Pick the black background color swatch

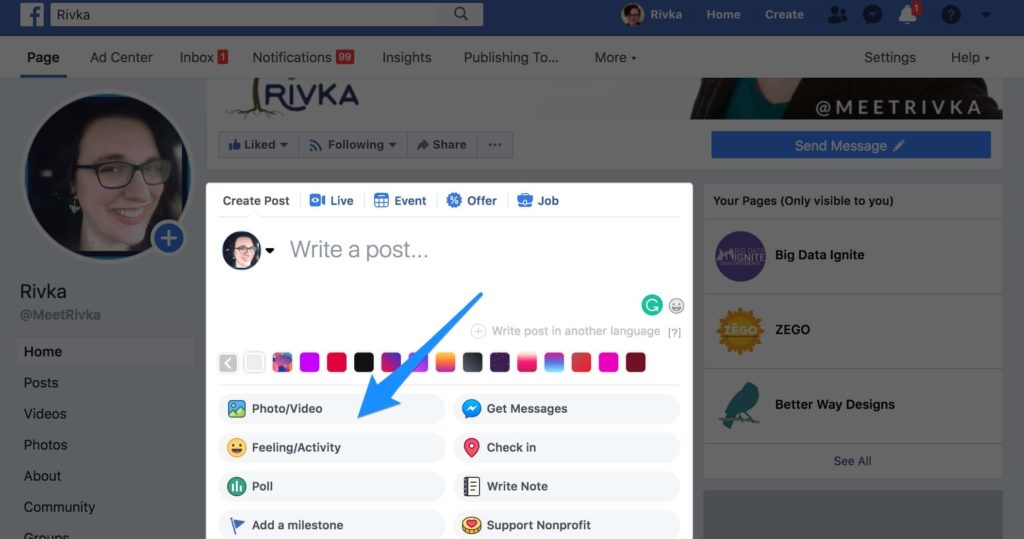[364, 362]
